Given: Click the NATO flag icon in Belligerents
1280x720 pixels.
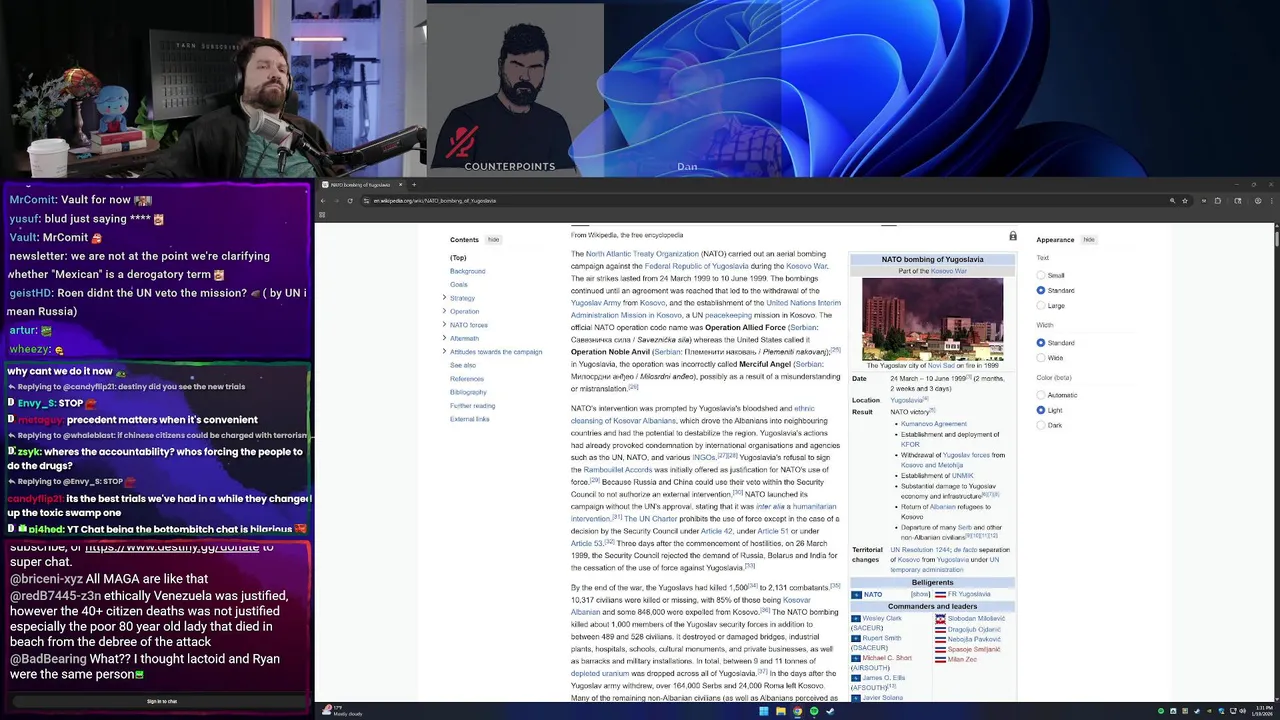Looking at the screenshot, I should pyautogui.click(x=856, y=594).
